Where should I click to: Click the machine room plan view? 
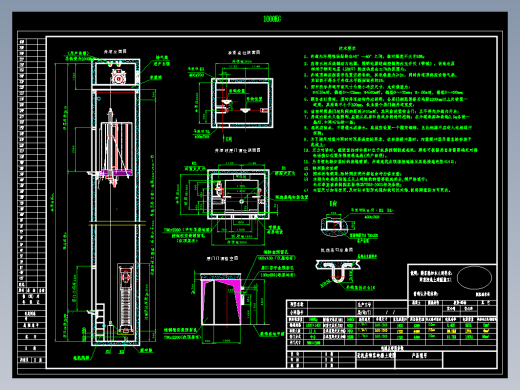(242, 103)
